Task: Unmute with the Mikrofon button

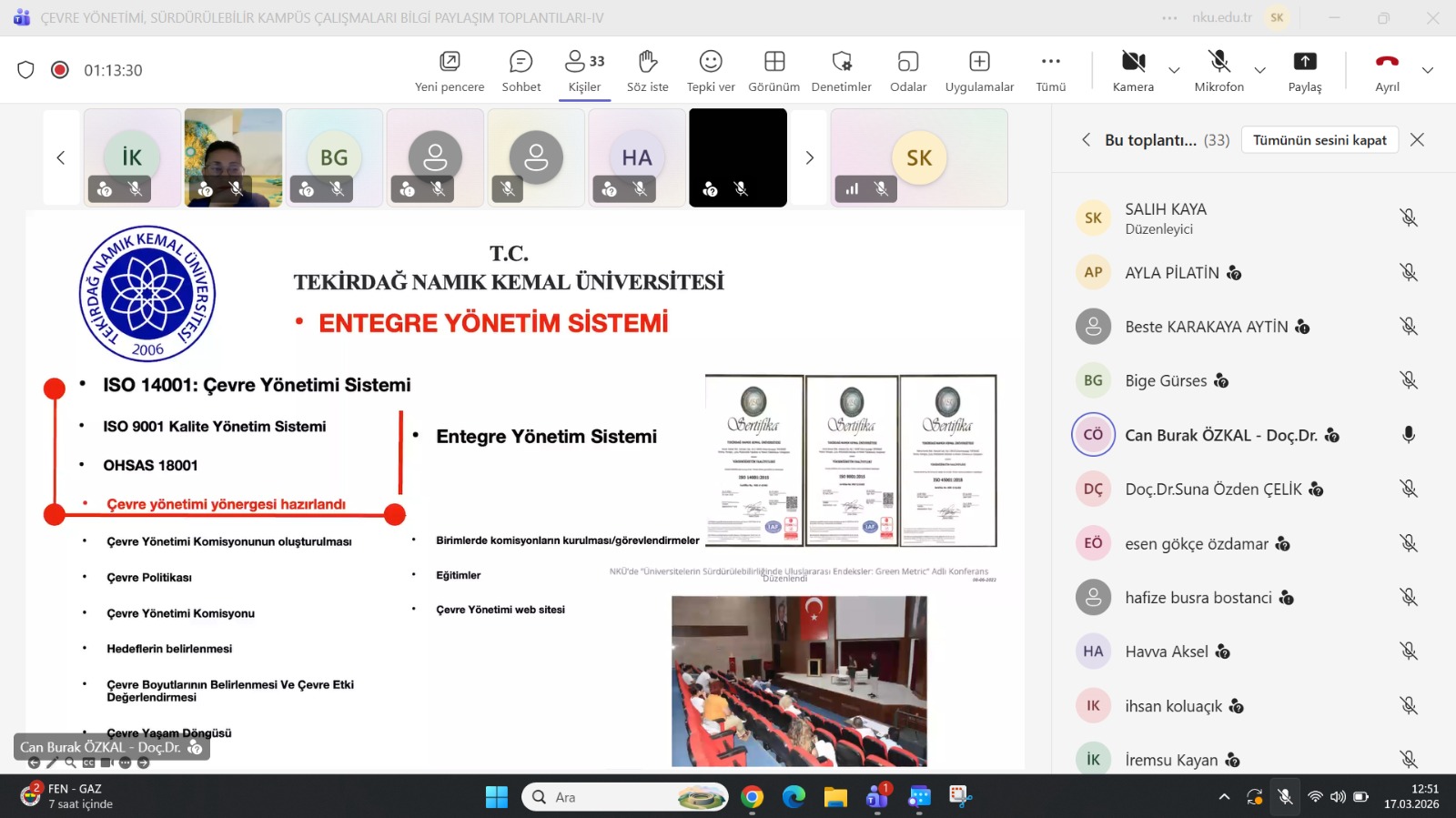Action: click(x=1218, y=70)
